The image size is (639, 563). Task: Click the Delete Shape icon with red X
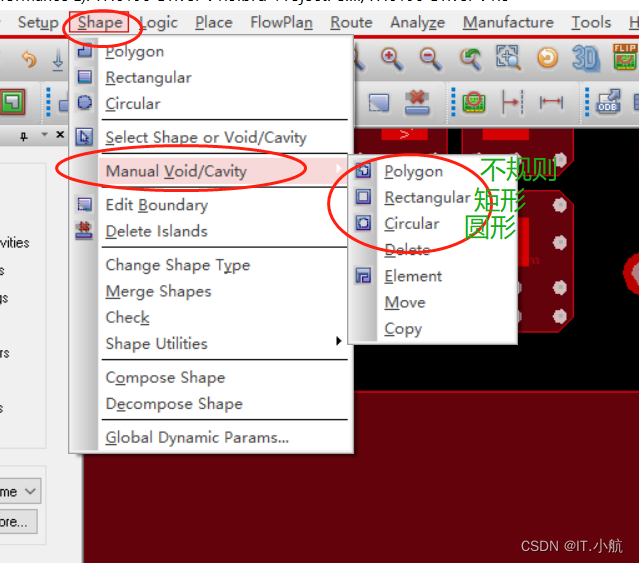pyautogui.click(x=417, y=102)
